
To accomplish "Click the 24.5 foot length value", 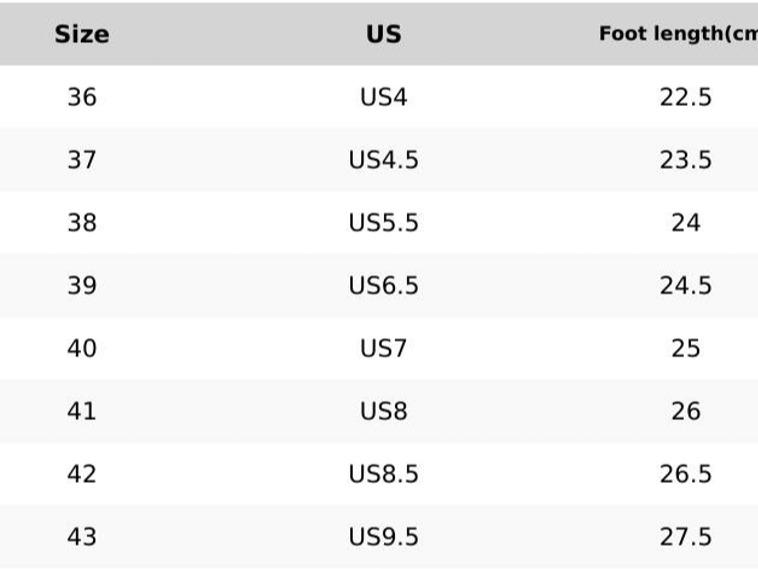I will [x=685, y=285].
